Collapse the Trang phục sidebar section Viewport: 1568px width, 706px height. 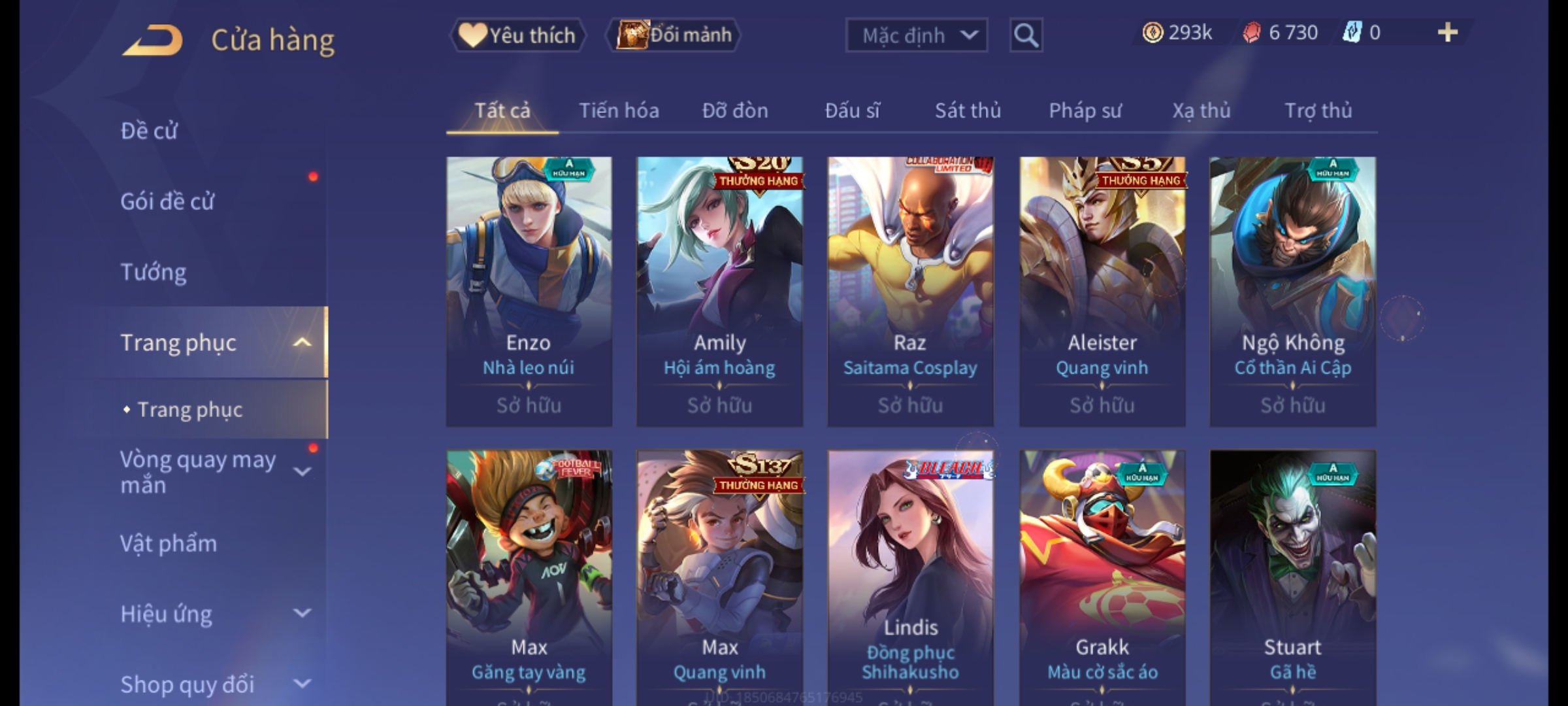(x=302, y=343)
